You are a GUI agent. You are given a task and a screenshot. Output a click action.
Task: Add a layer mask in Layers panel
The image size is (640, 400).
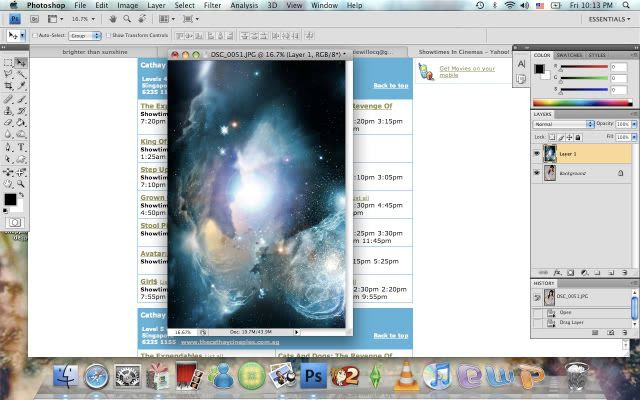tap(571, 273)
